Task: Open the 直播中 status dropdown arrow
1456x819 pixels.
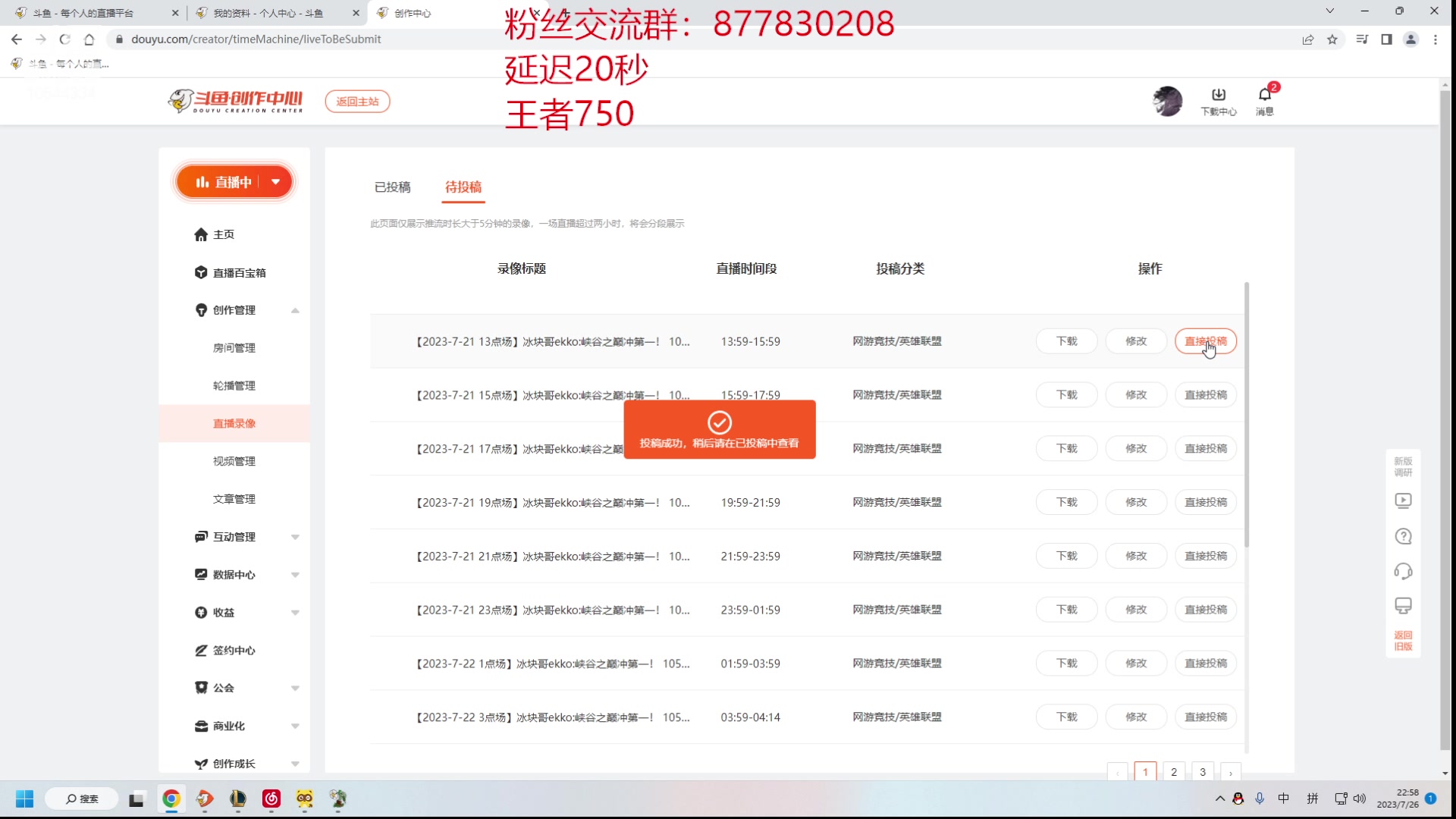Action: 276,182
